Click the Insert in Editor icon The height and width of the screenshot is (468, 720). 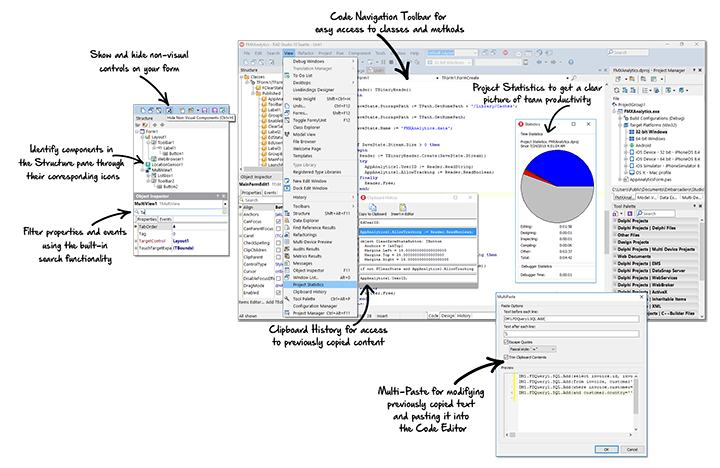click(402, 208)
